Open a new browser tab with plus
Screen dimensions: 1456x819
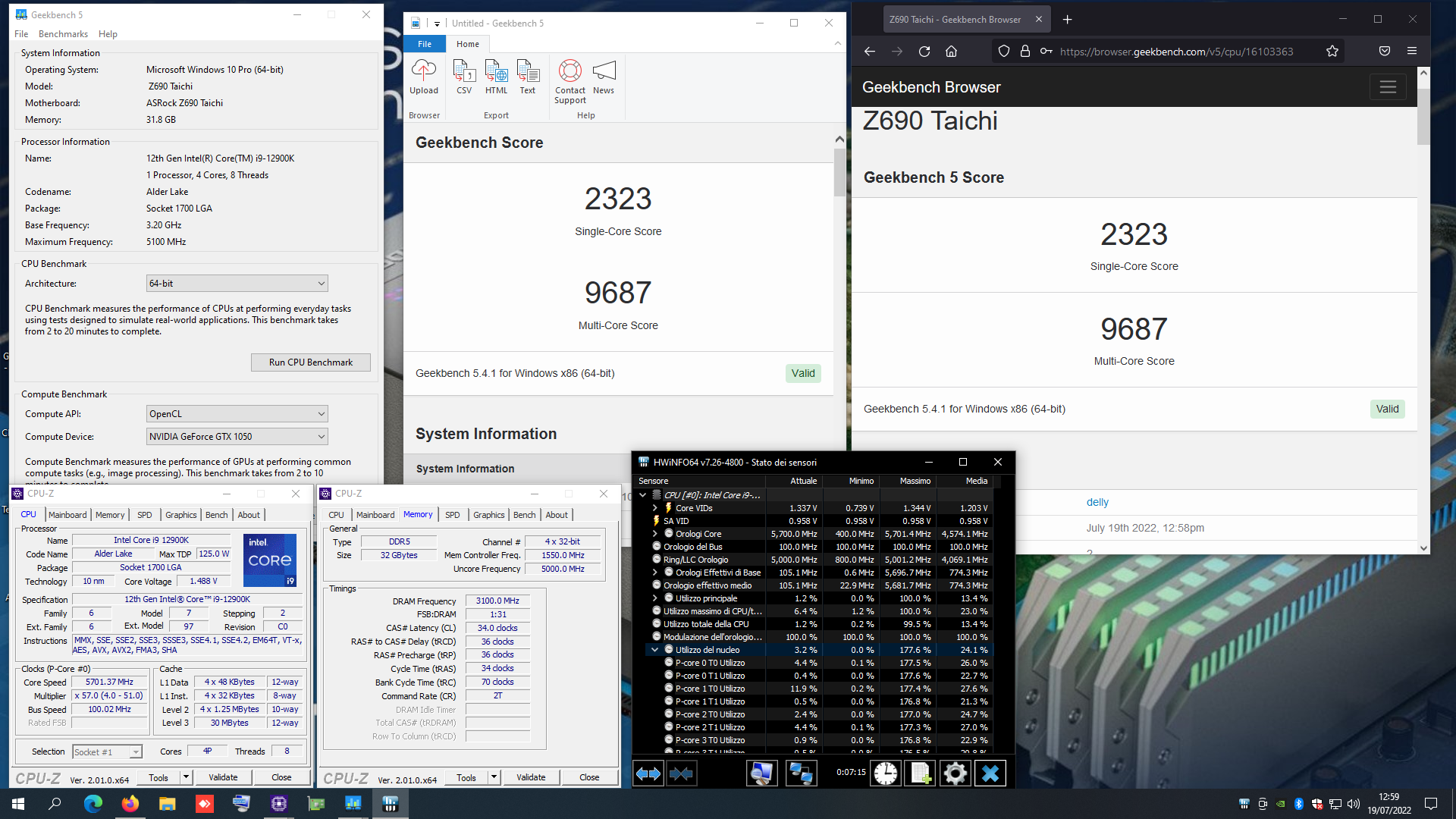[x=1067, y=20]
